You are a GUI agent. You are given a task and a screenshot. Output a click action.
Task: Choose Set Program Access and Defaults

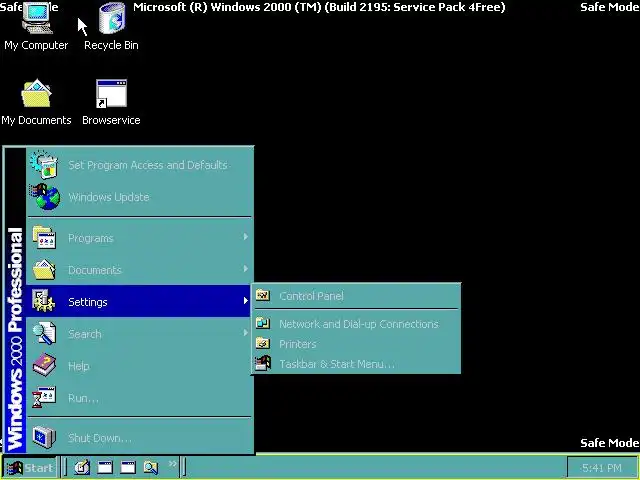point(139,165)
